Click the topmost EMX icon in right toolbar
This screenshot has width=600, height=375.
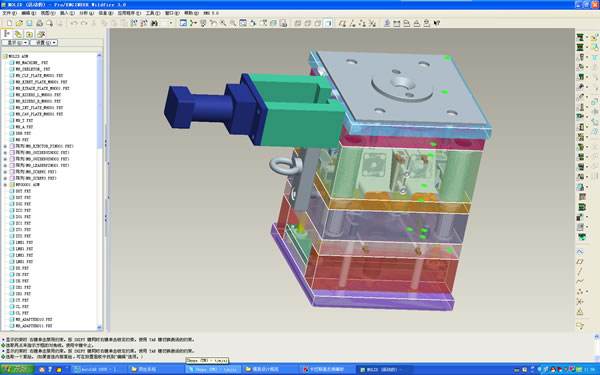pos(580,37)
